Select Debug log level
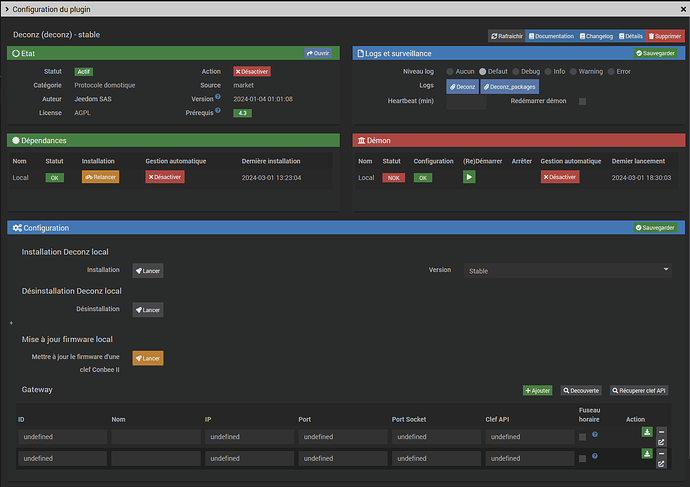Screen dimensions: 690x487 click(516, 71)
